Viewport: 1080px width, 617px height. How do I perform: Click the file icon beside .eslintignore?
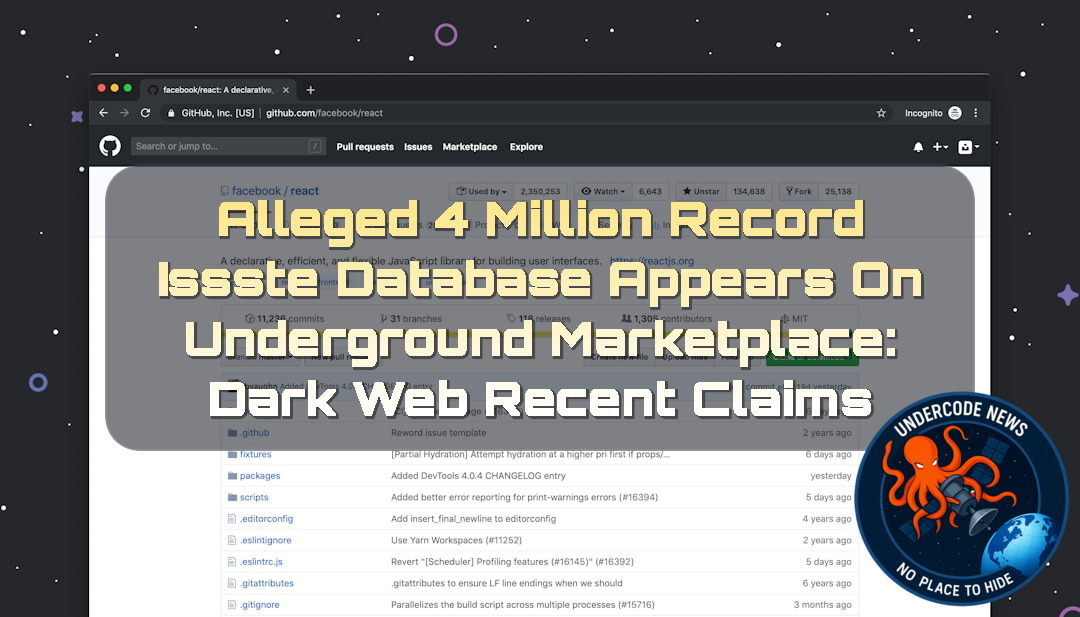(232, 540)
